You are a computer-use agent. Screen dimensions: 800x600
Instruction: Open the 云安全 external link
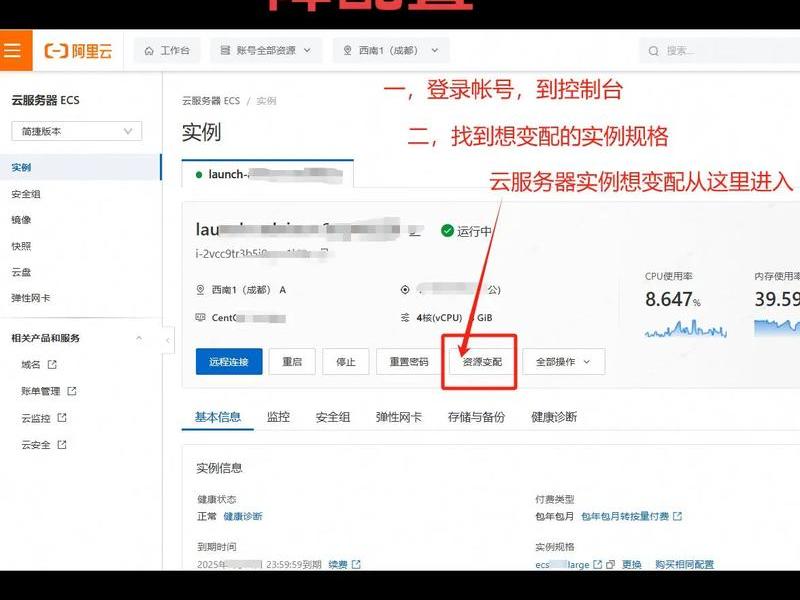click(x=44, y=444)
